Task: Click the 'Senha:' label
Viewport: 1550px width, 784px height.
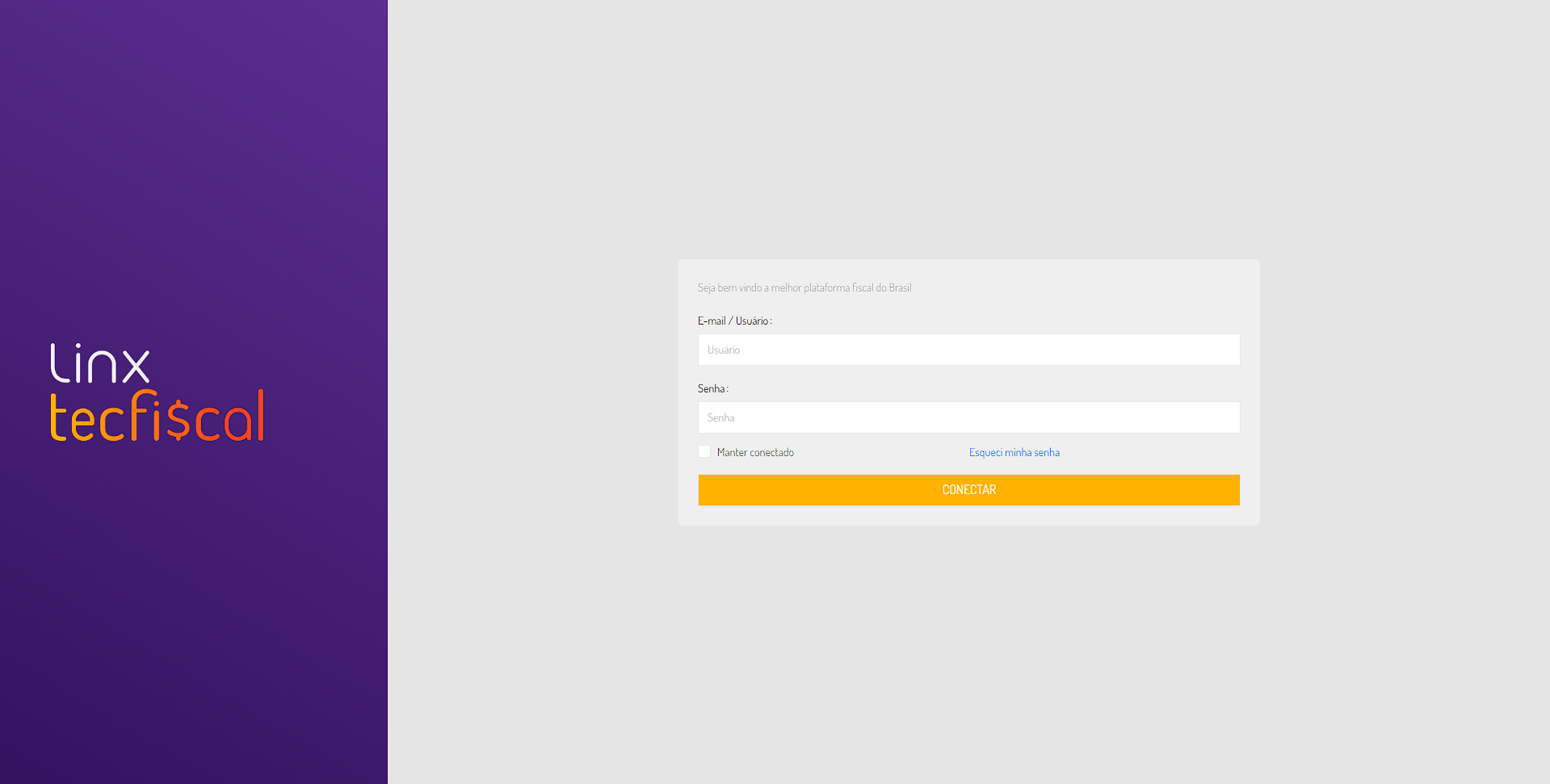Action: (x=713, y=388)
